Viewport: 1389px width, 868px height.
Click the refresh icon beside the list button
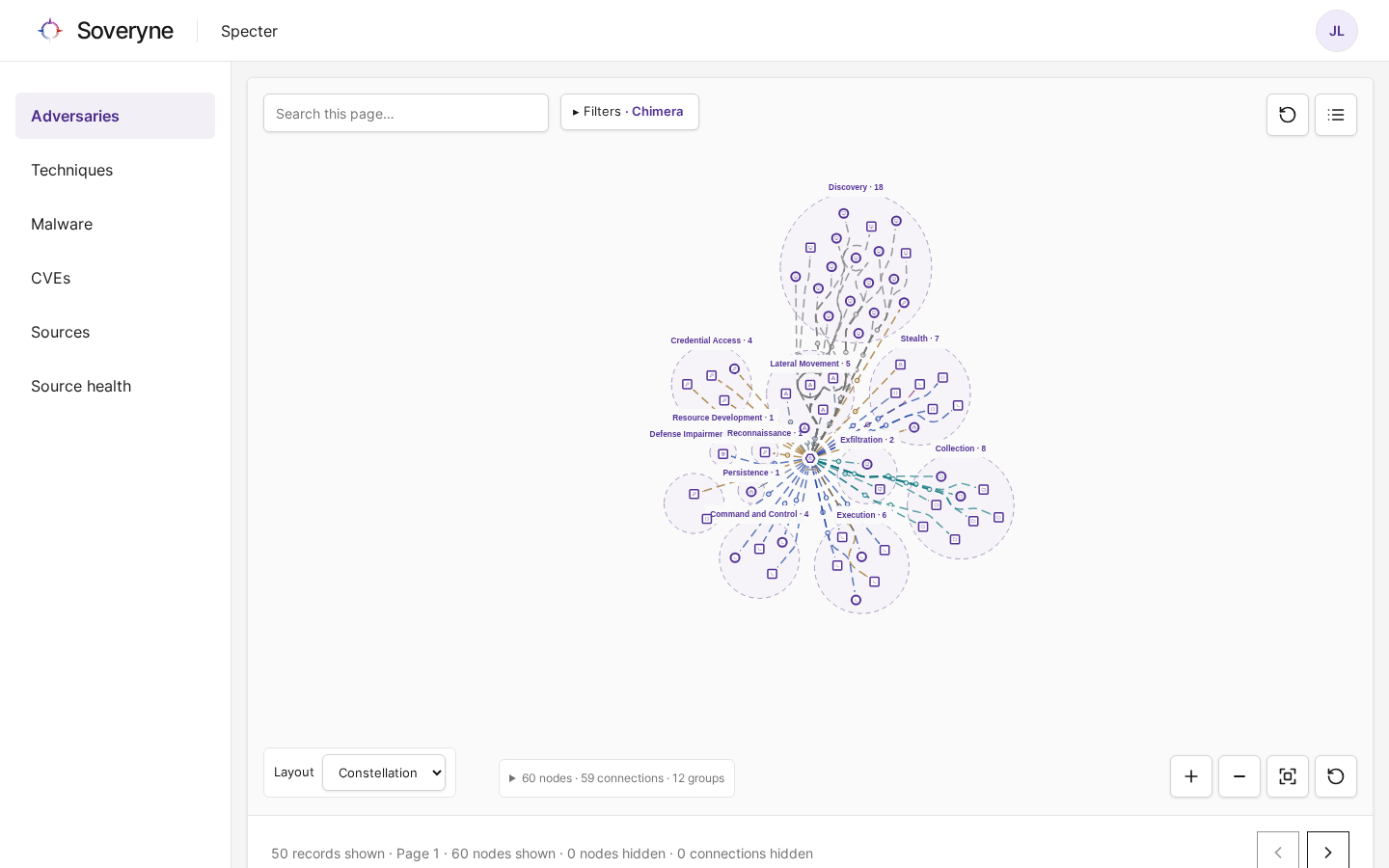[1288, 115]
